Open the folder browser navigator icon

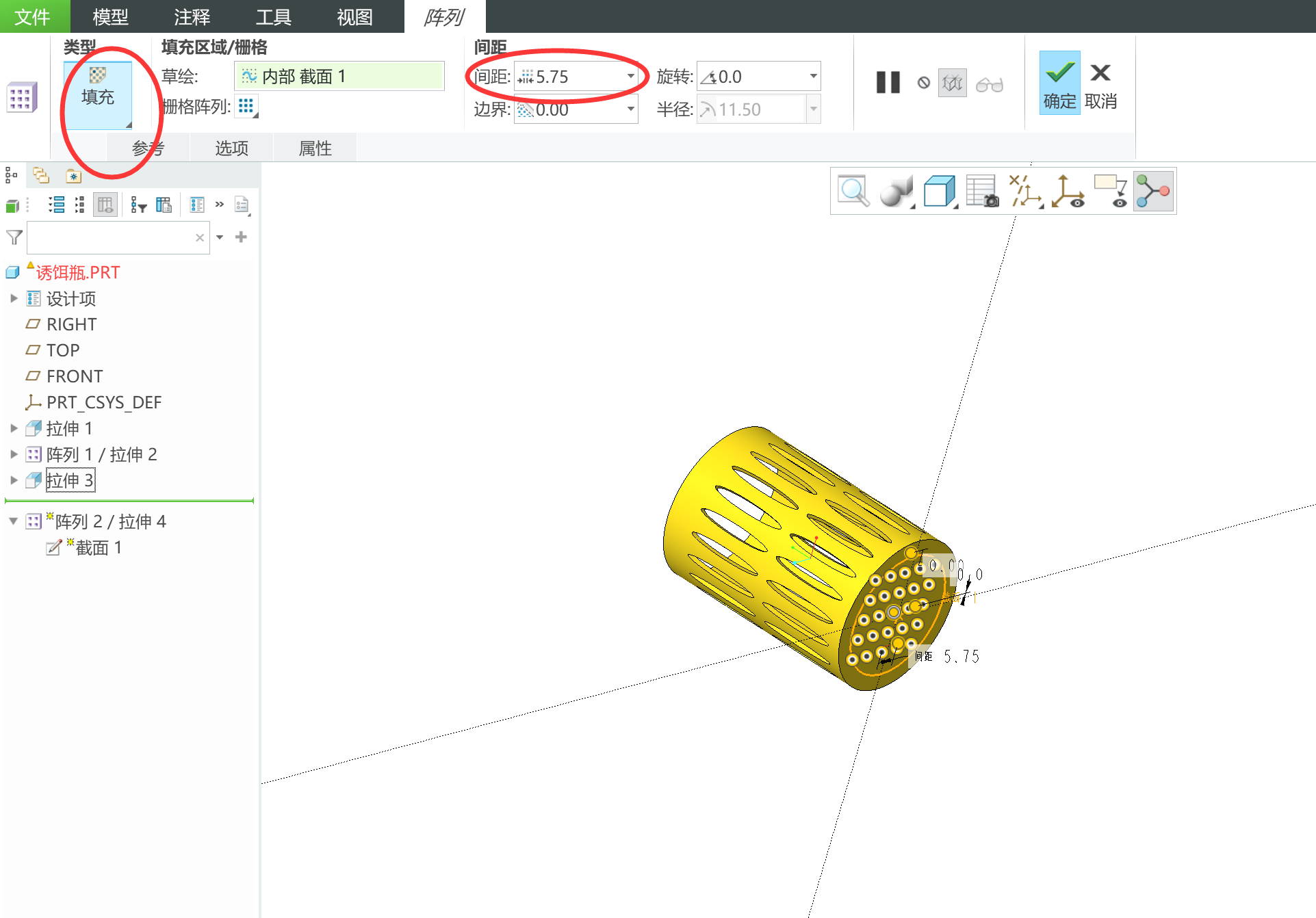pos(41,176)
